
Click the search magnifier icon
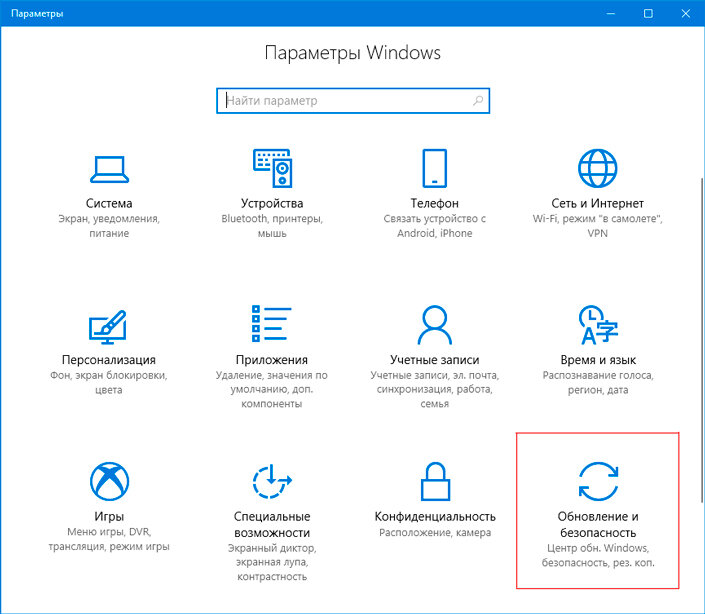[x=478, y=101]
